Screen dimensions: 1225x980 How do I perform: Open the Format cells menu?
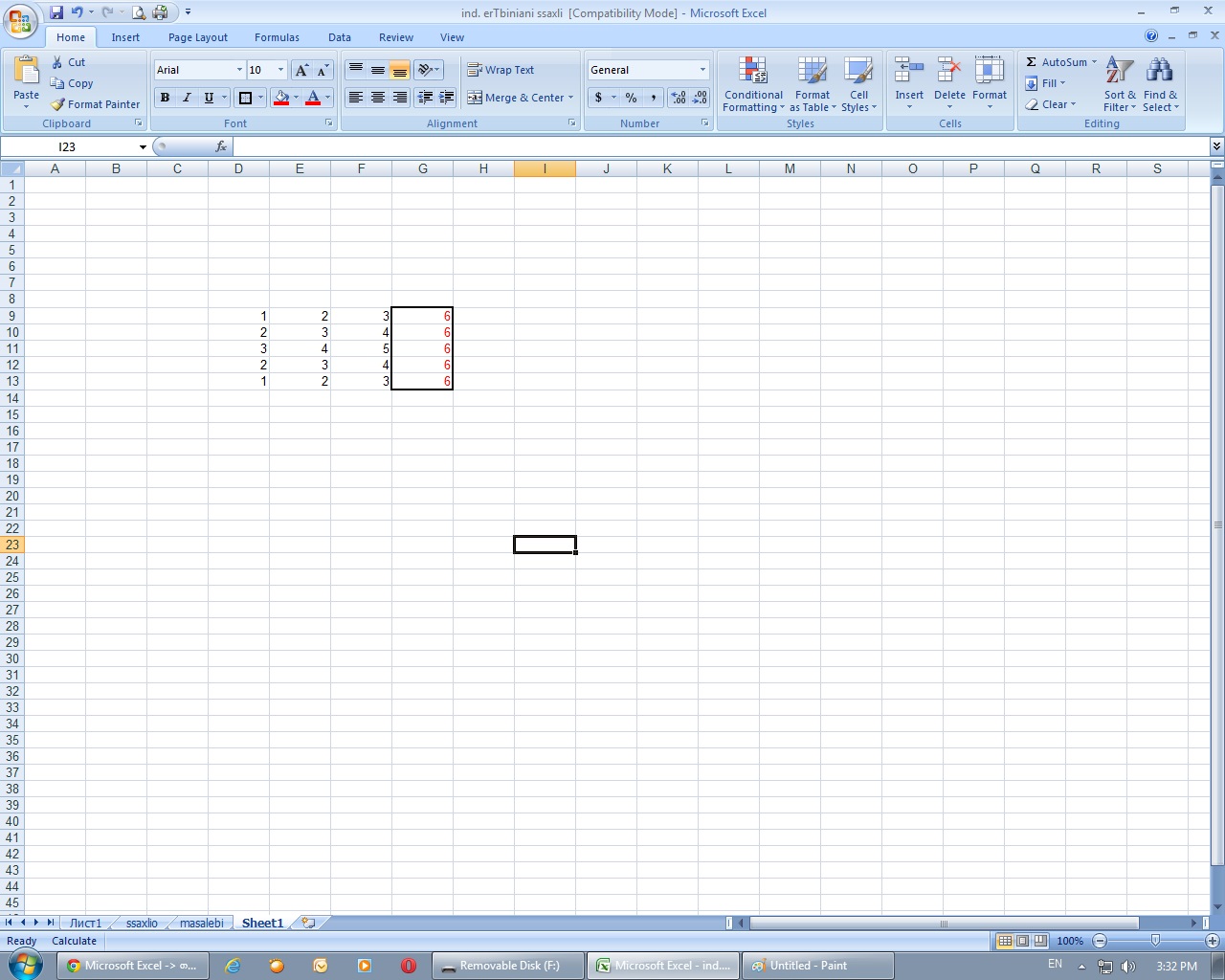tap(989, 84)
